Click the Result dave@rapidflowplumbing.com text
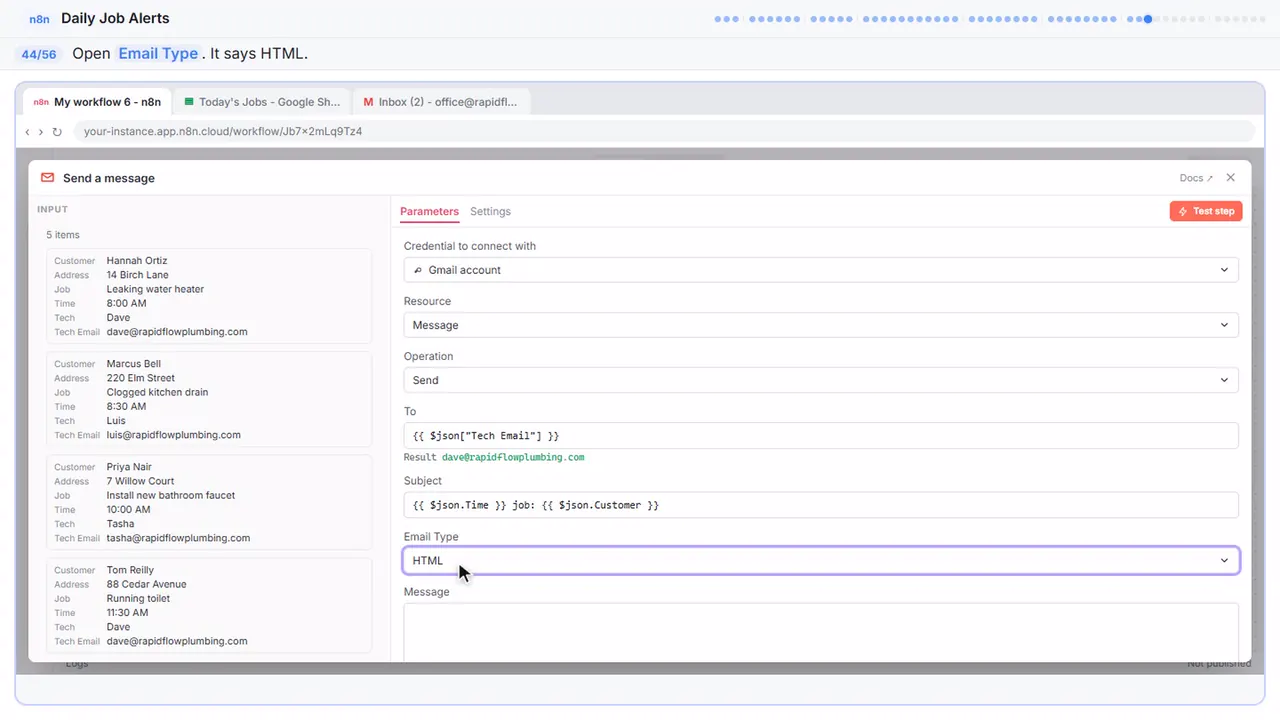The image size is (1280, 720). click(x=494, y=457)
